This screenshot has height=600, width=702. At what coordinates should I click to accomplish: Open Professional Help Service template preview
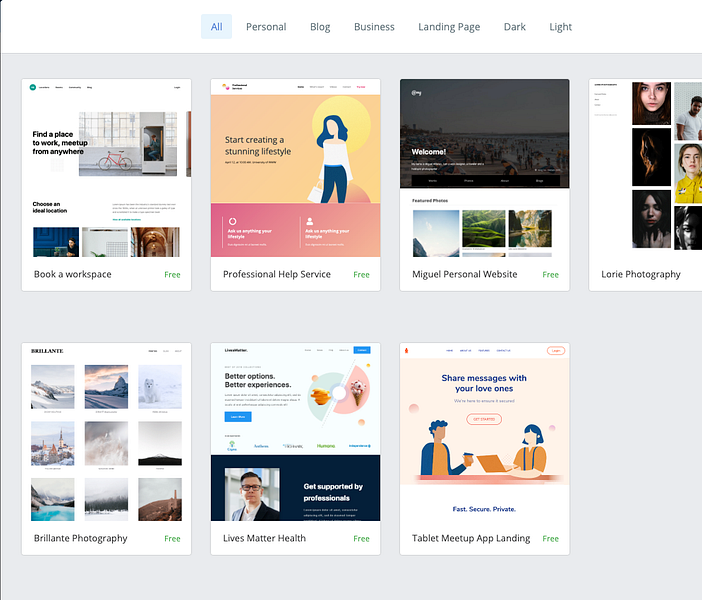[x=295, y=168]
